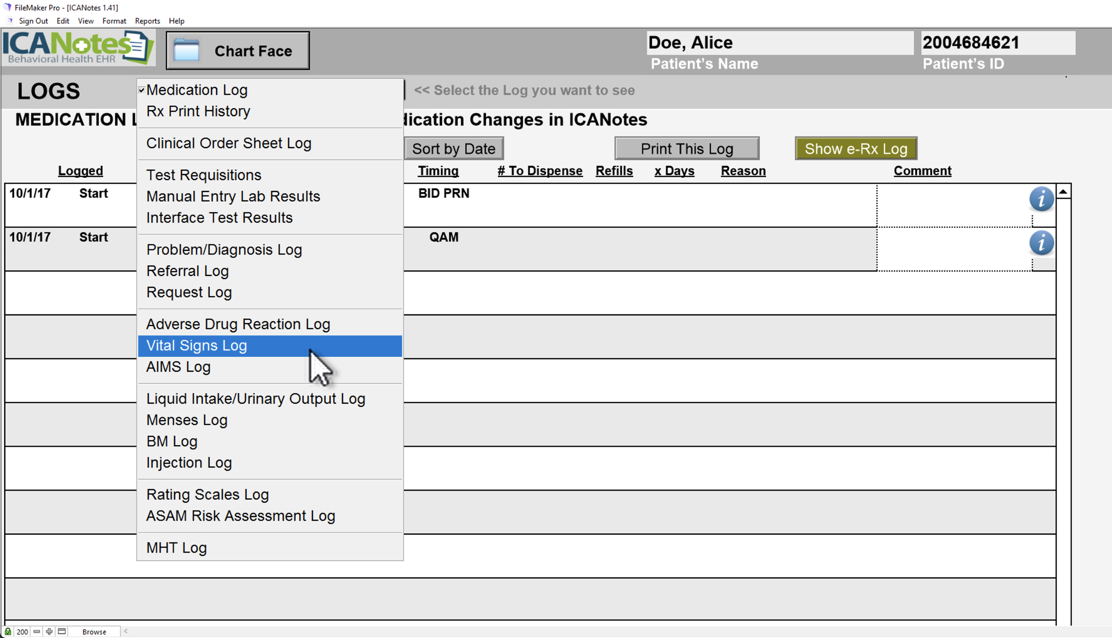Open the Reports menu in menu bar
The width and height of the screenshot is (1112, 638).
(x=147, y=21)
